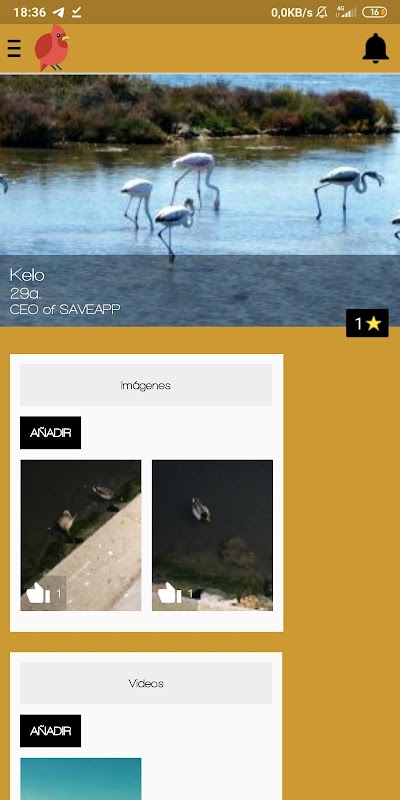Tap the star rating badge
The width and height of the screenshot is (400, 800).
tap(367, 323)
